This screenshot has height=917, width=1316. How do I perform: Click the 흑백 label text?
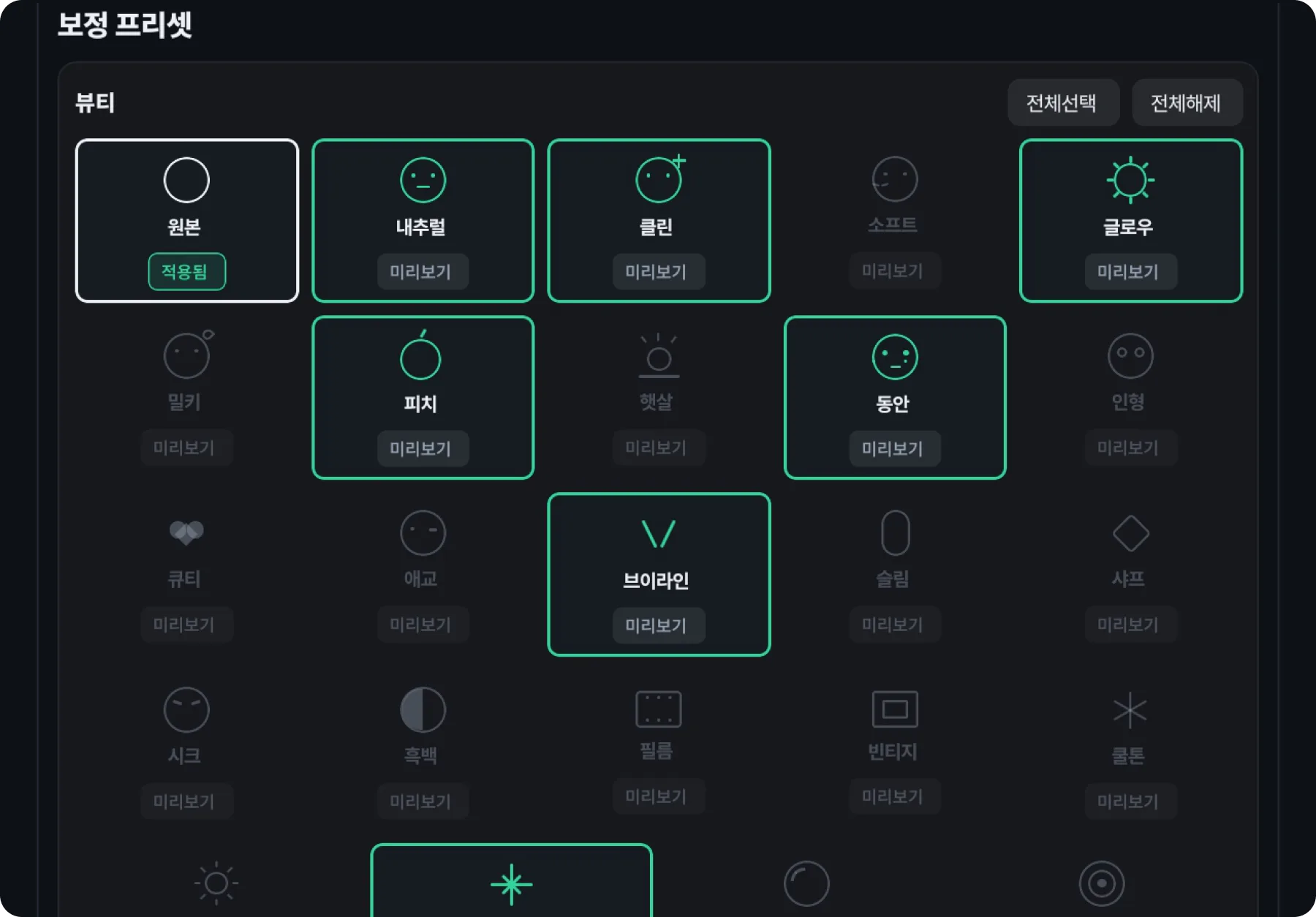[420, 755]
